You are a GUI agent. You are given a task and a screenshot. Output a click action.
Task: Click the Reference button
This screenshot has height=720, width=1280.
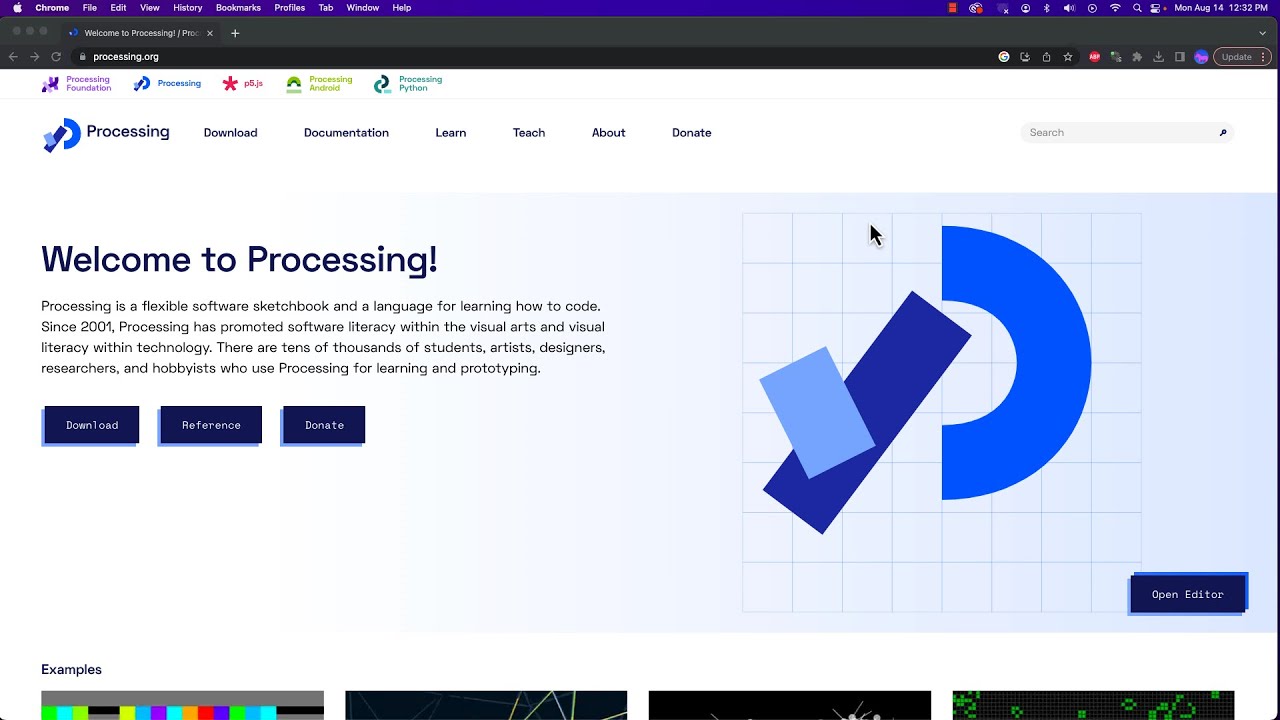pos(211,425)
